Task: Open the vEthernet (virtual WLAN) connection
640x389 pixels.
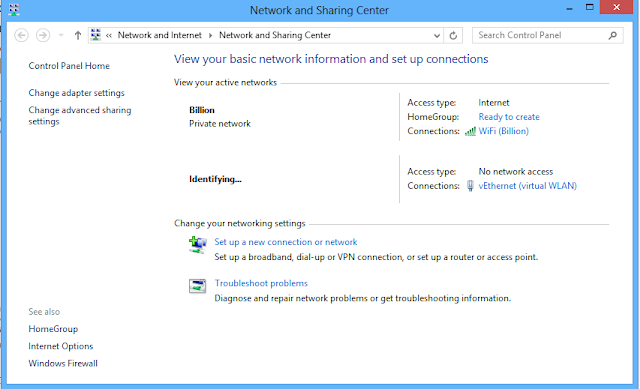Action: pos(527,186)
